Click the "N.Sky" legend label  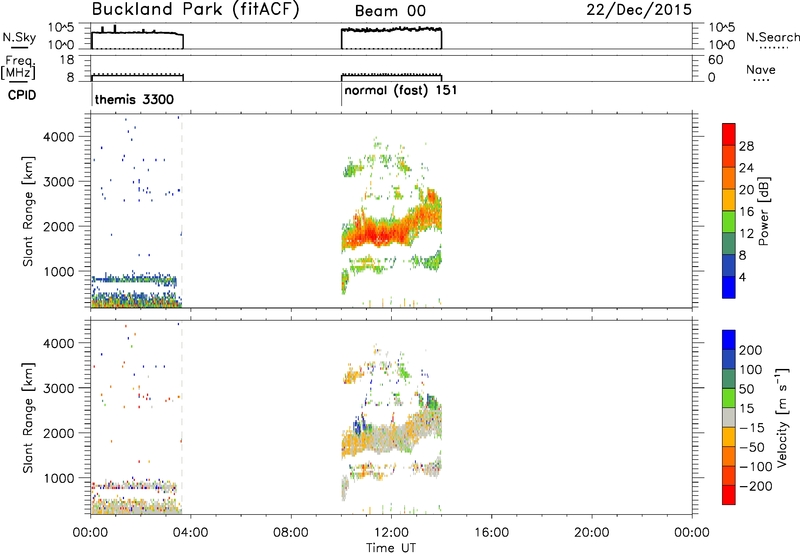[19, 37]
